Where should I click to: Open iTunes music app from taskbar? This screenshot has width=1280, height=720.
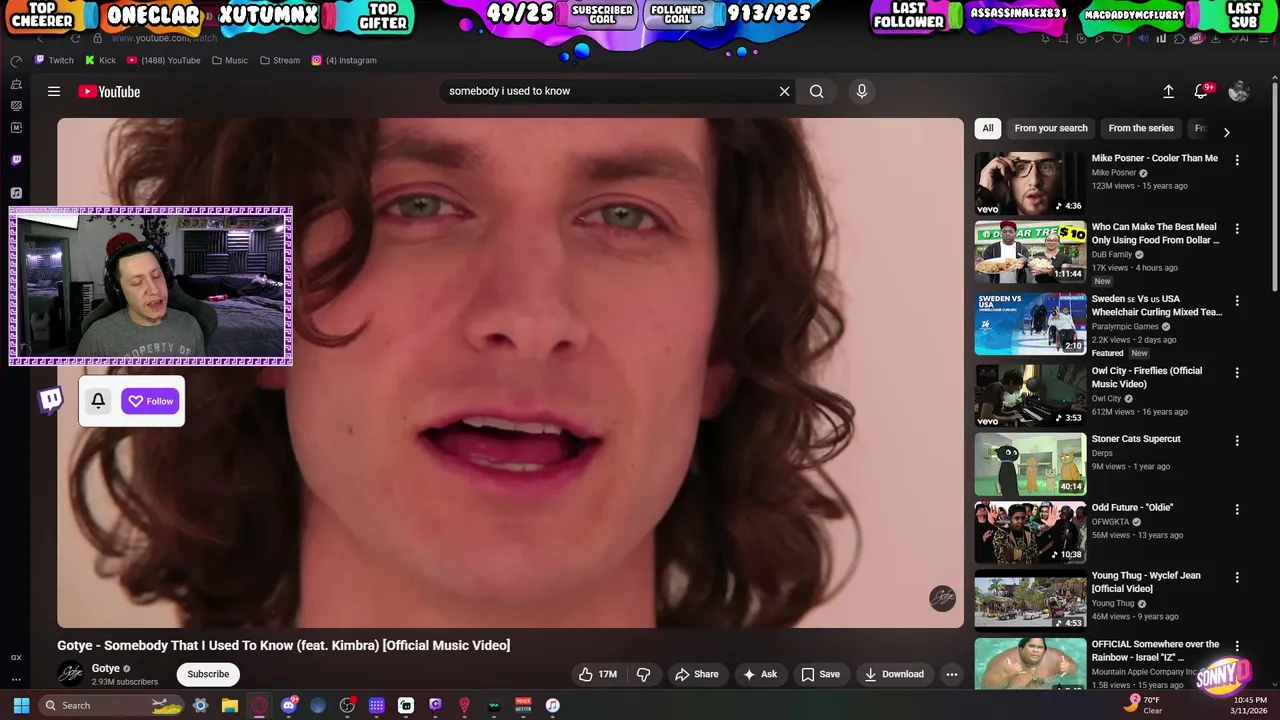552,705
